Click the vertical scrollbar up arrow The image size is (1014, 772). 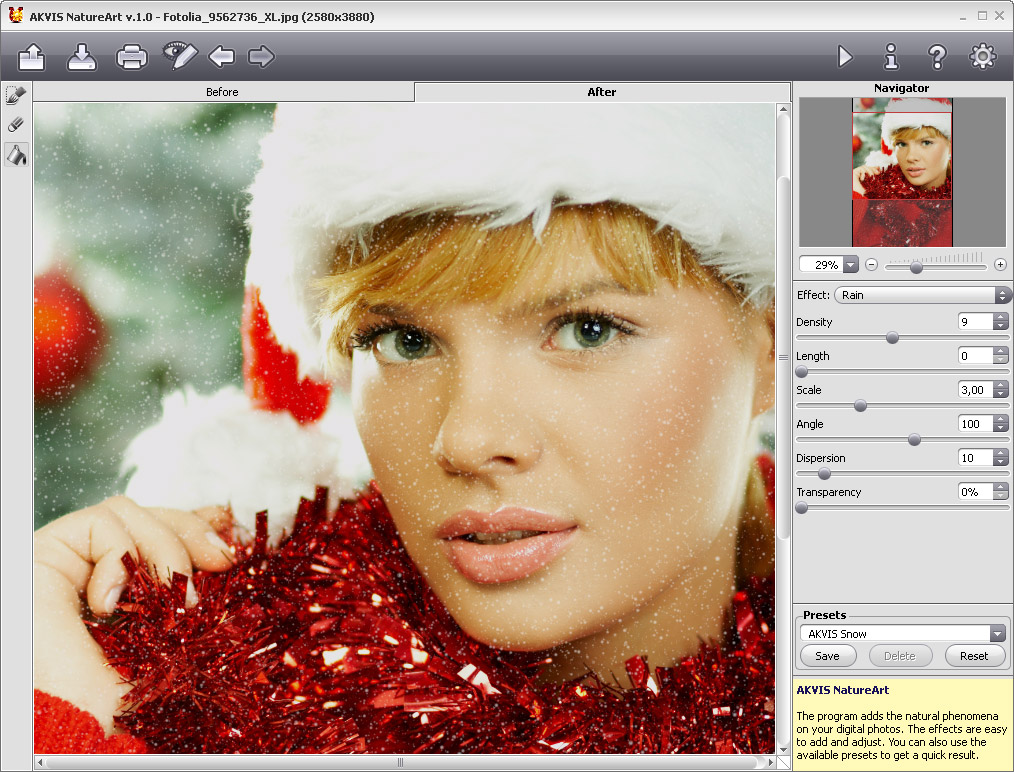point(783,110)
